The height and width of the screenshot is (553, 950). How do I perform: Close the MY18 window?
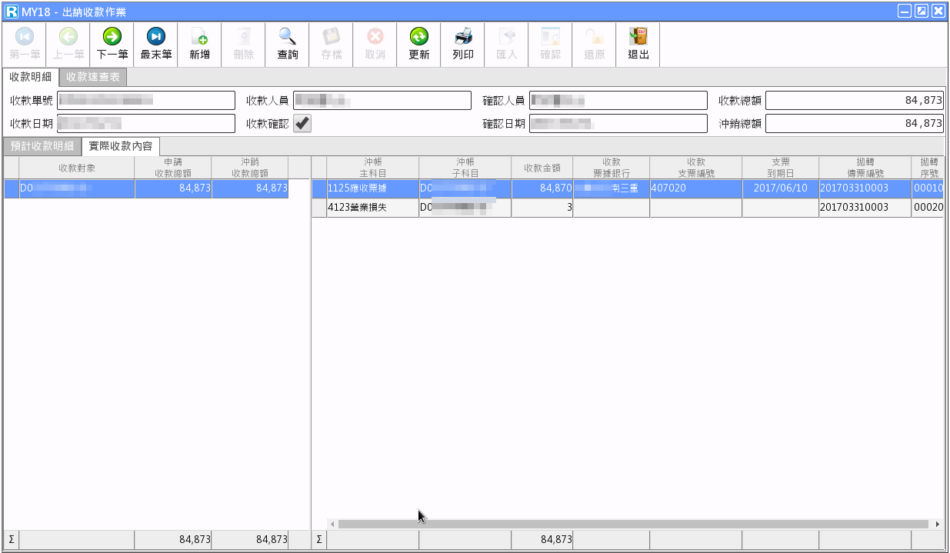(x=938, y=11)
